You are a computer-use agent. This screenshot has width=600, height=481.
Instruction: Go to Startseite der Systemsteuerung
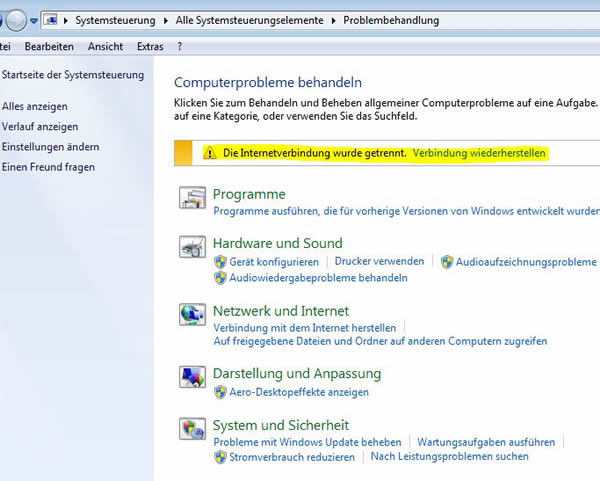(x=73, y=75)
